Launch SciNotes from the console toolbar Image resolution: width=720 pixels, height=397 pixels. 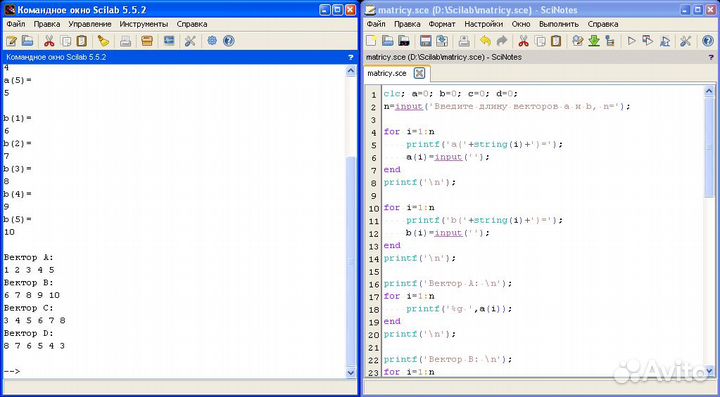[x=11, y=41]
